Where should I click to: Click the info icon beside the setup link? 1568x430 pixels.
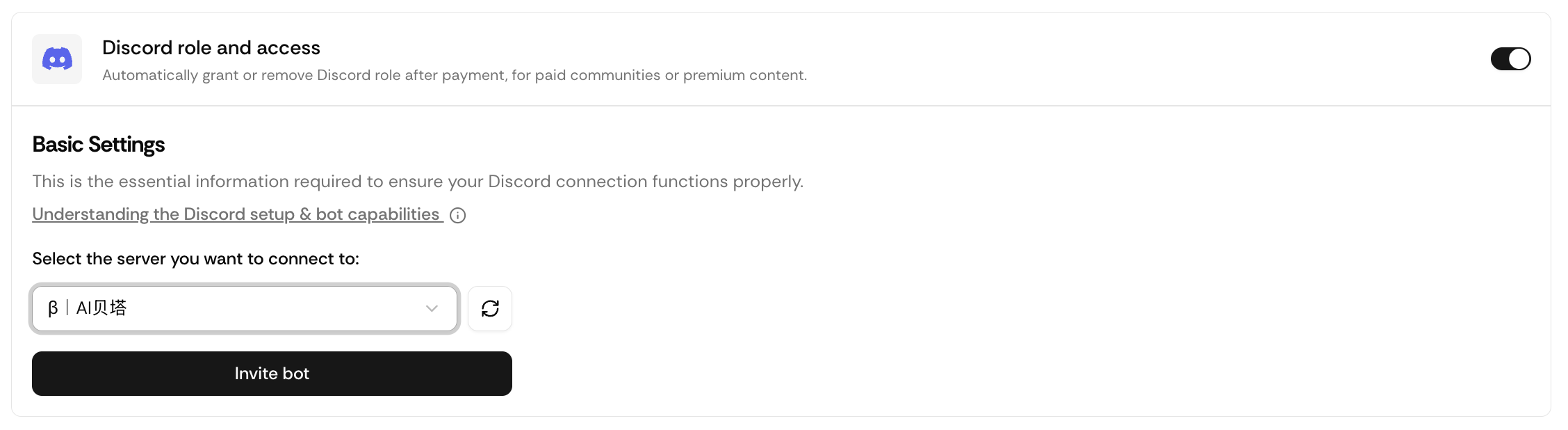click(x=457, y=216)
